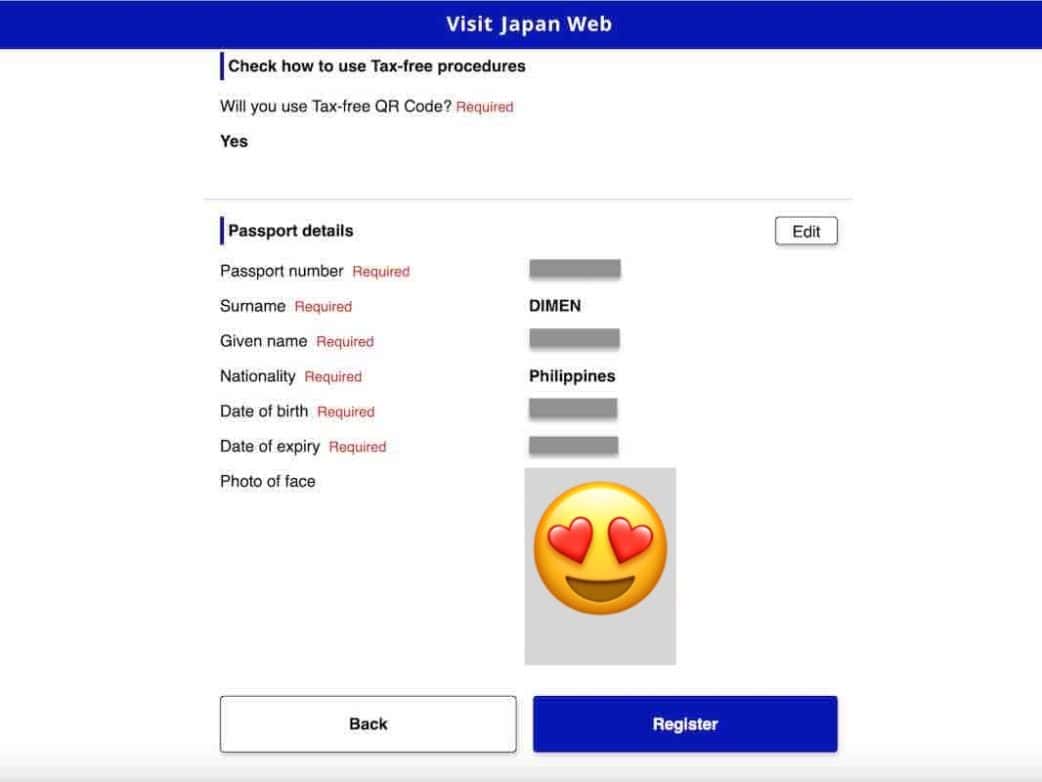
Task: Click the Passport number field label
Action: [x=282, y=271]
